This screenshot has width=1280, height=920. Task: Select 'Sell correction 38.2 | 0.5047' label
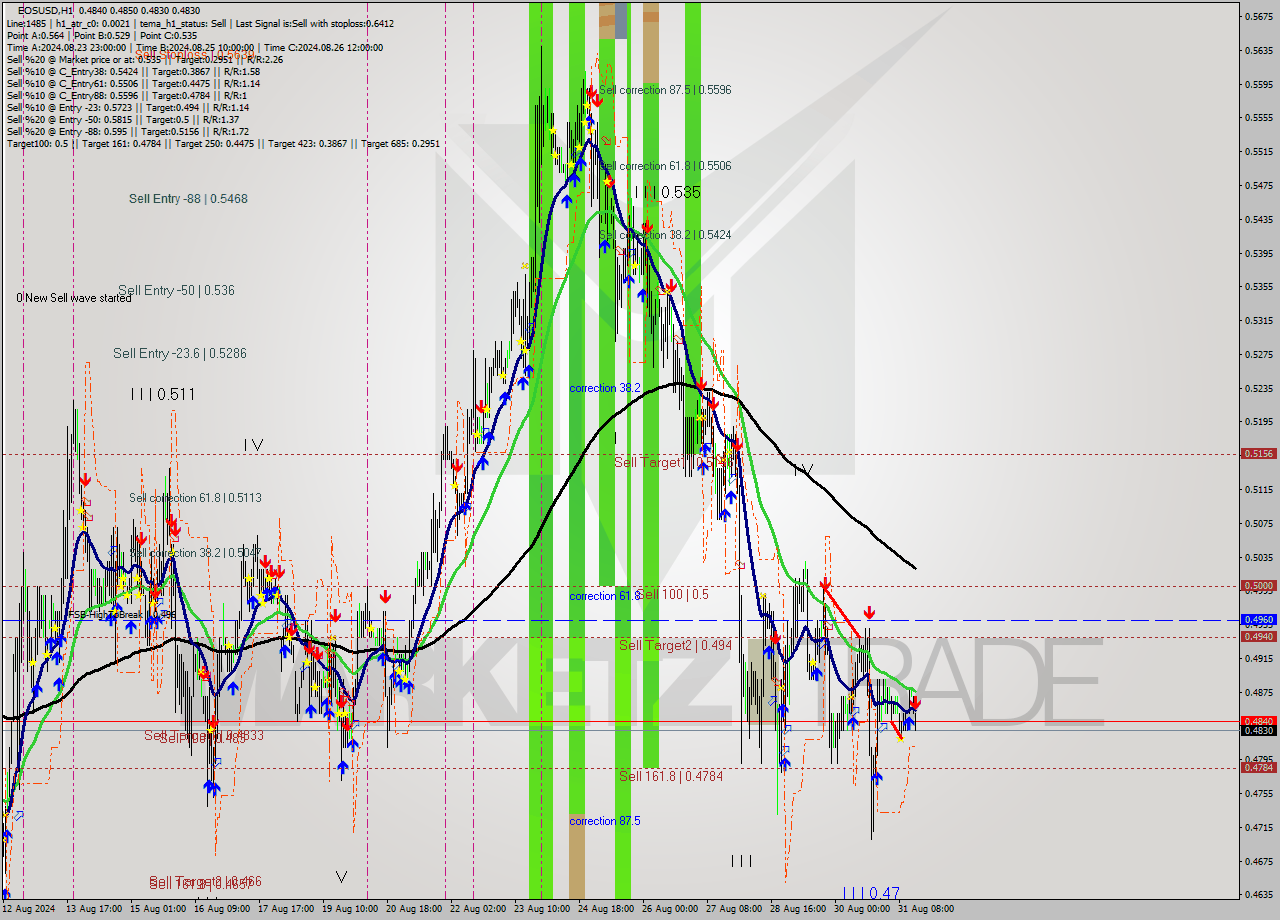195,553
